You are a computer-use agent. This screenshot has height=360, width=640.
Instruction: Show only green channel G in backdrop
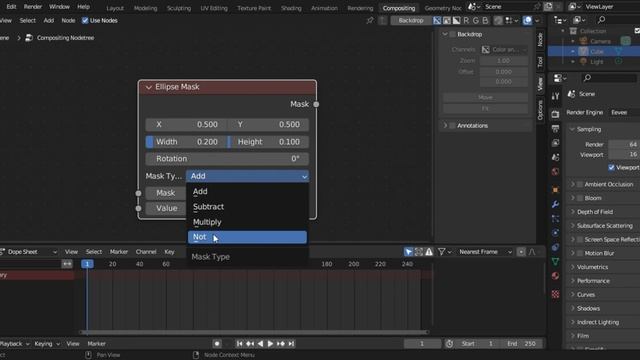point(476,20)
